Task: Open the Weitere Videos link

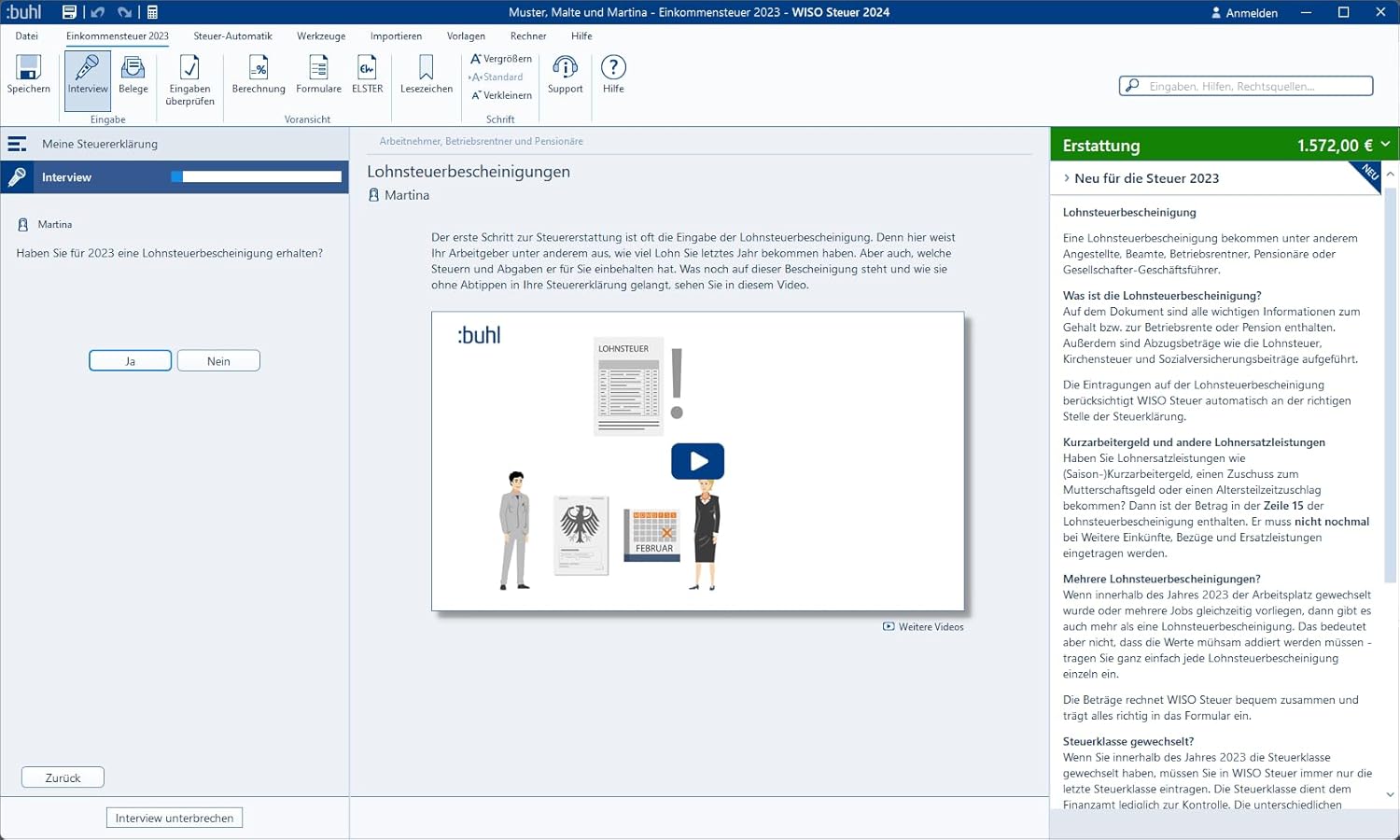Action: [x=923, y=627]
